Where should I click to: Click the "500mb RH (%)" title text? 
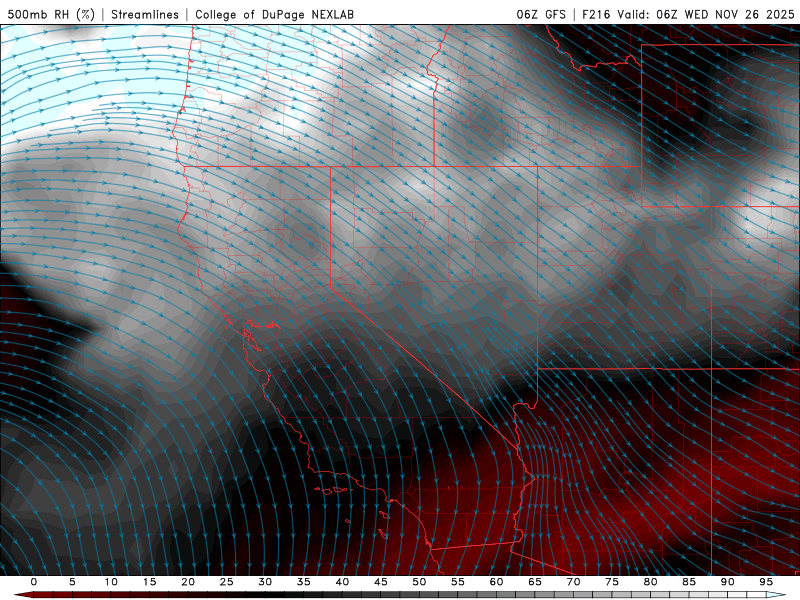pos(51,14)
